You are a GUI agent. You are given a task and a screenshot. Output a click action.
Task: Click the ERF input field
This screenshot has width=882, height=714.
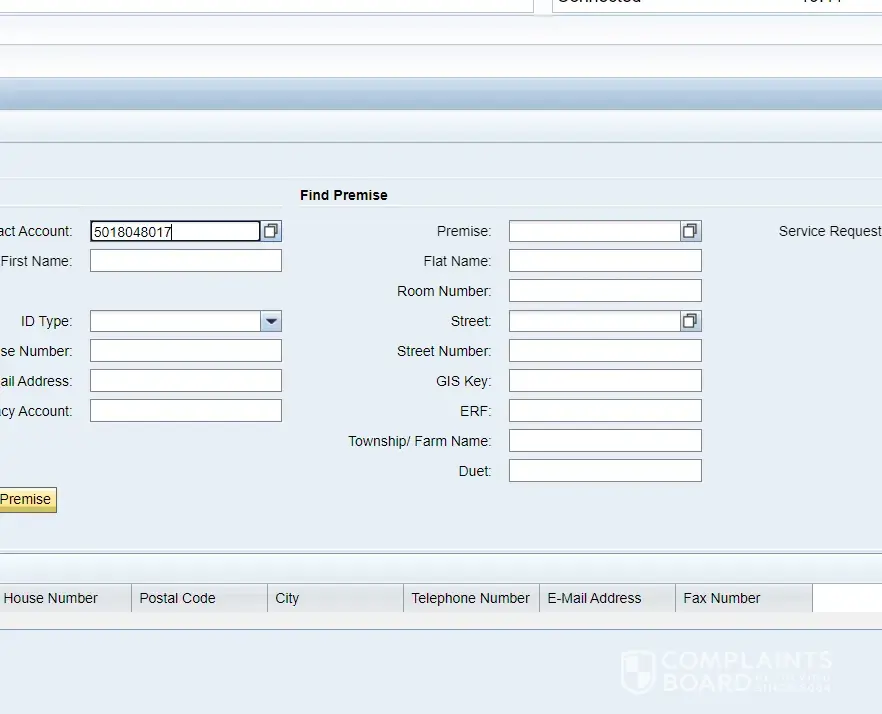point(605,411)
